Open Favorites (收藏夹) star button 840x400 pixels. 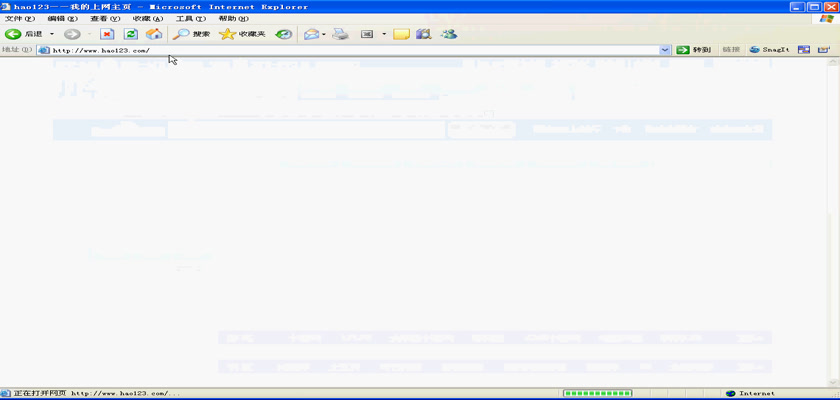click(x=242, y=34)
